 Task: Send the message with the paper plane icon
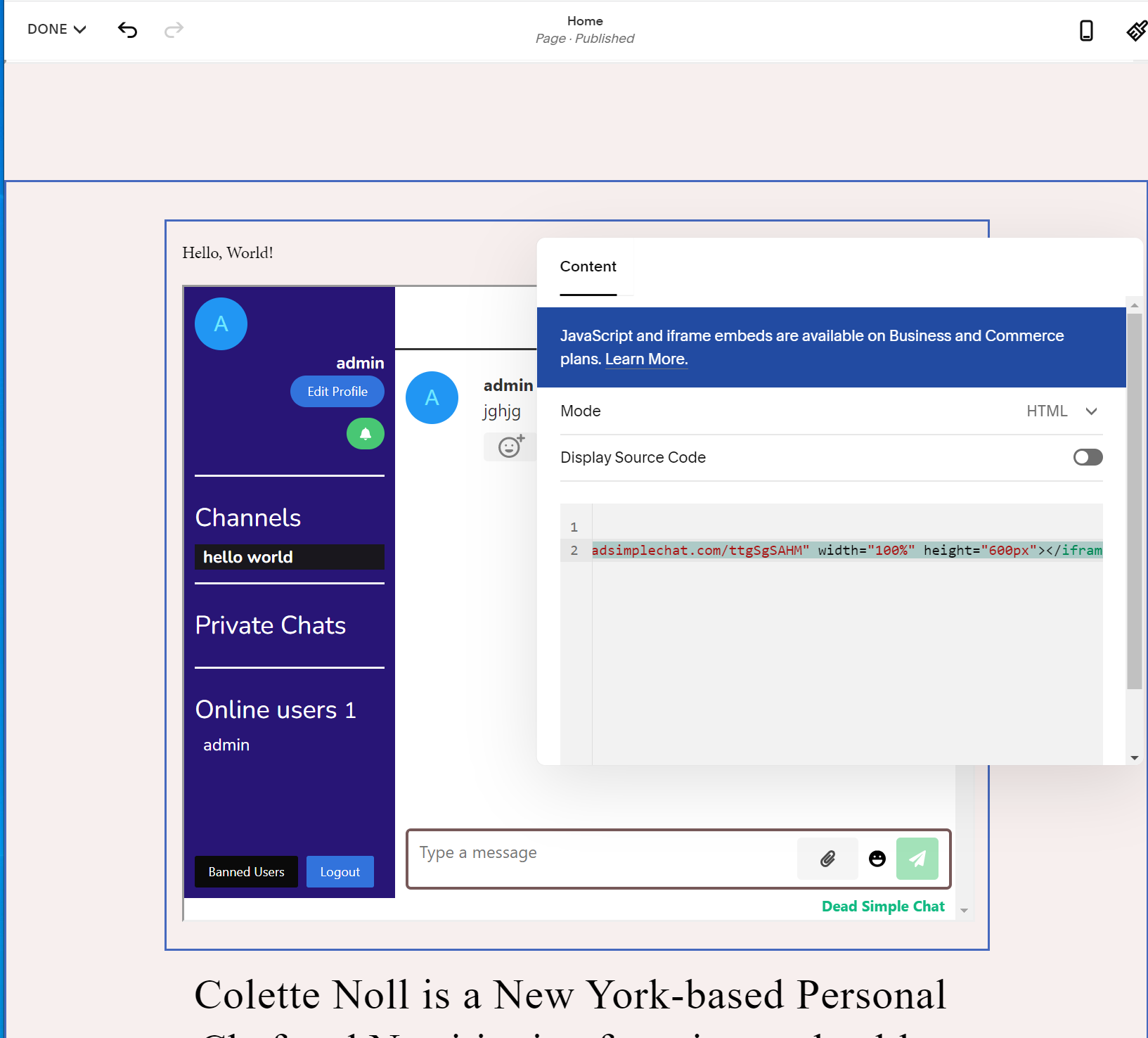[917, 859]
